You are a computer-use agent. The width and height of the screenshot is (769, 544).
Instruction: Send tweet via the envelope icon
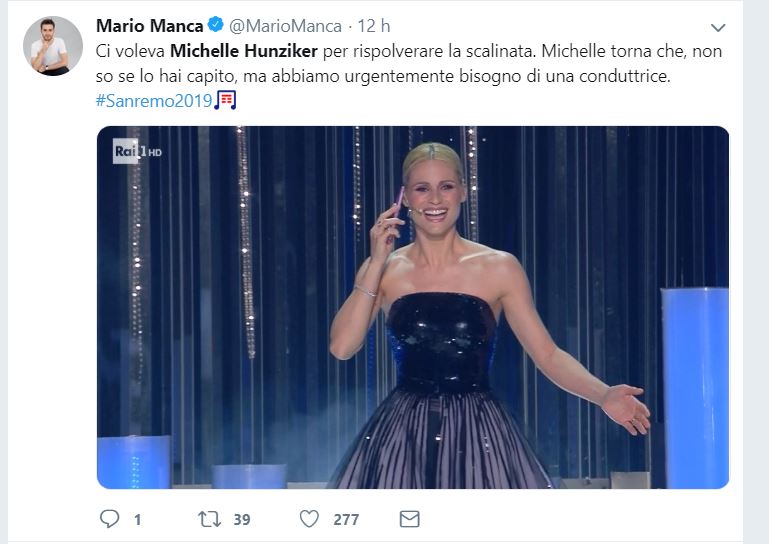(408, 519)
